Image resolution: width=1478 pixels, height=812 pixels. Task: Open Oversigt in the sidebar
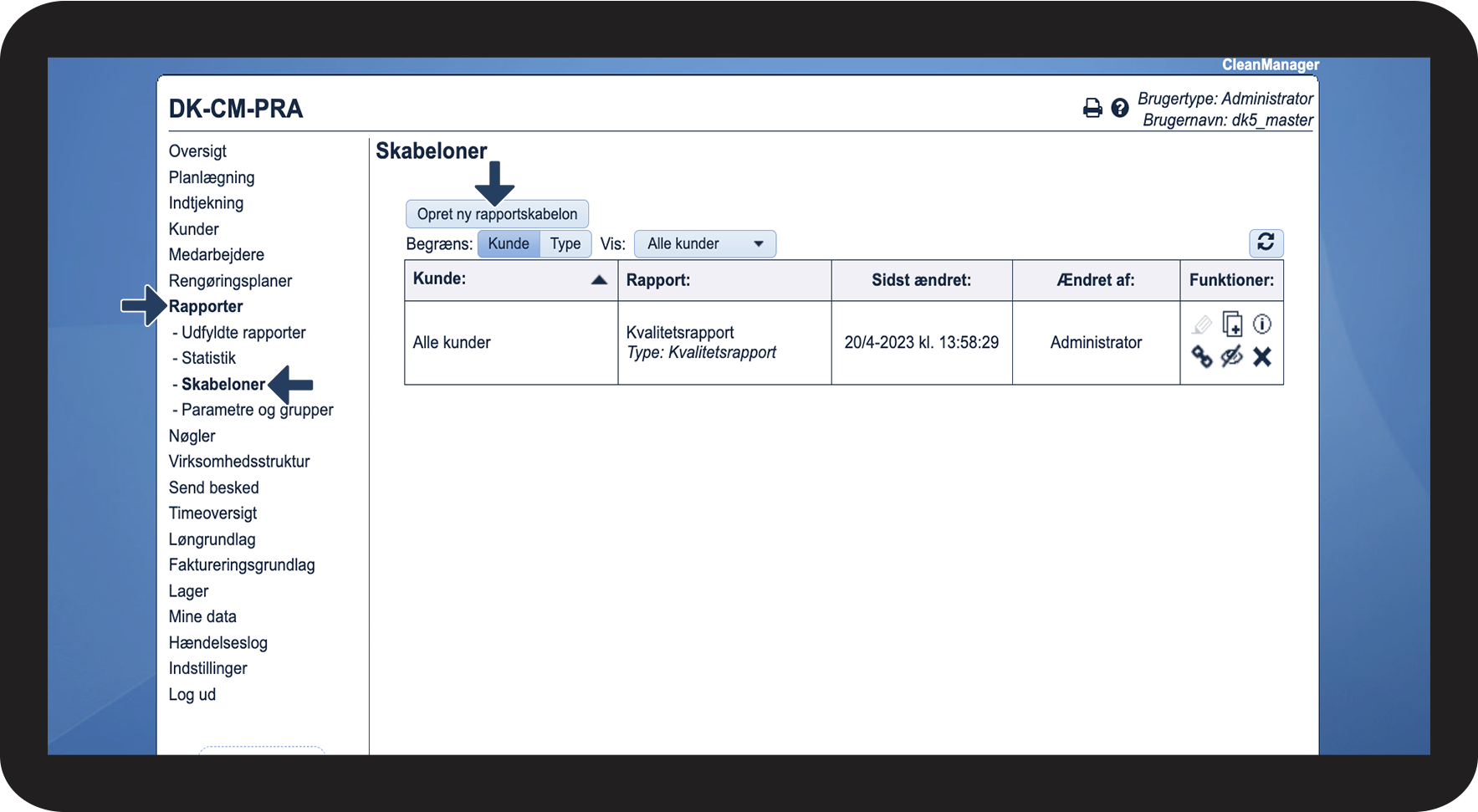coord(197,151)
